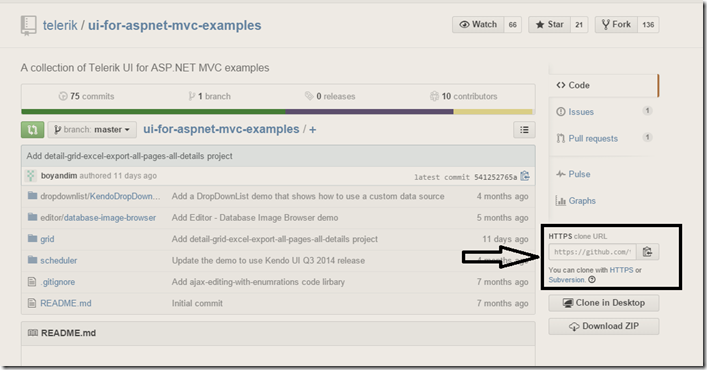Viewport: 707px width, 370px height.
Task: View the 1 branch list
Action: pyautogui.click(x=209, y=96)
